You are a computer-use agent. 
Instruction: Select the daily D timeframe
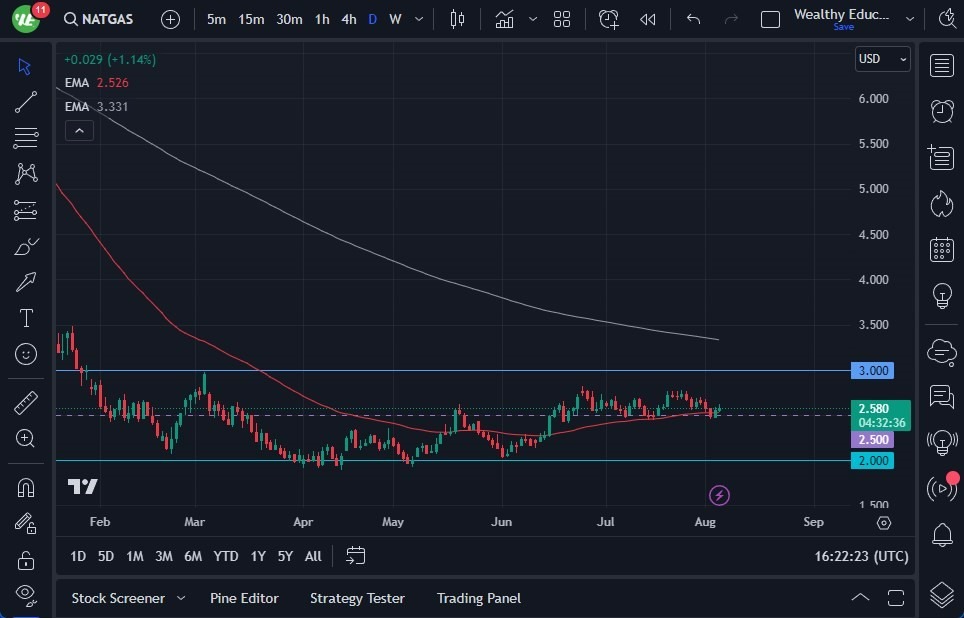[x=373, y=19]
